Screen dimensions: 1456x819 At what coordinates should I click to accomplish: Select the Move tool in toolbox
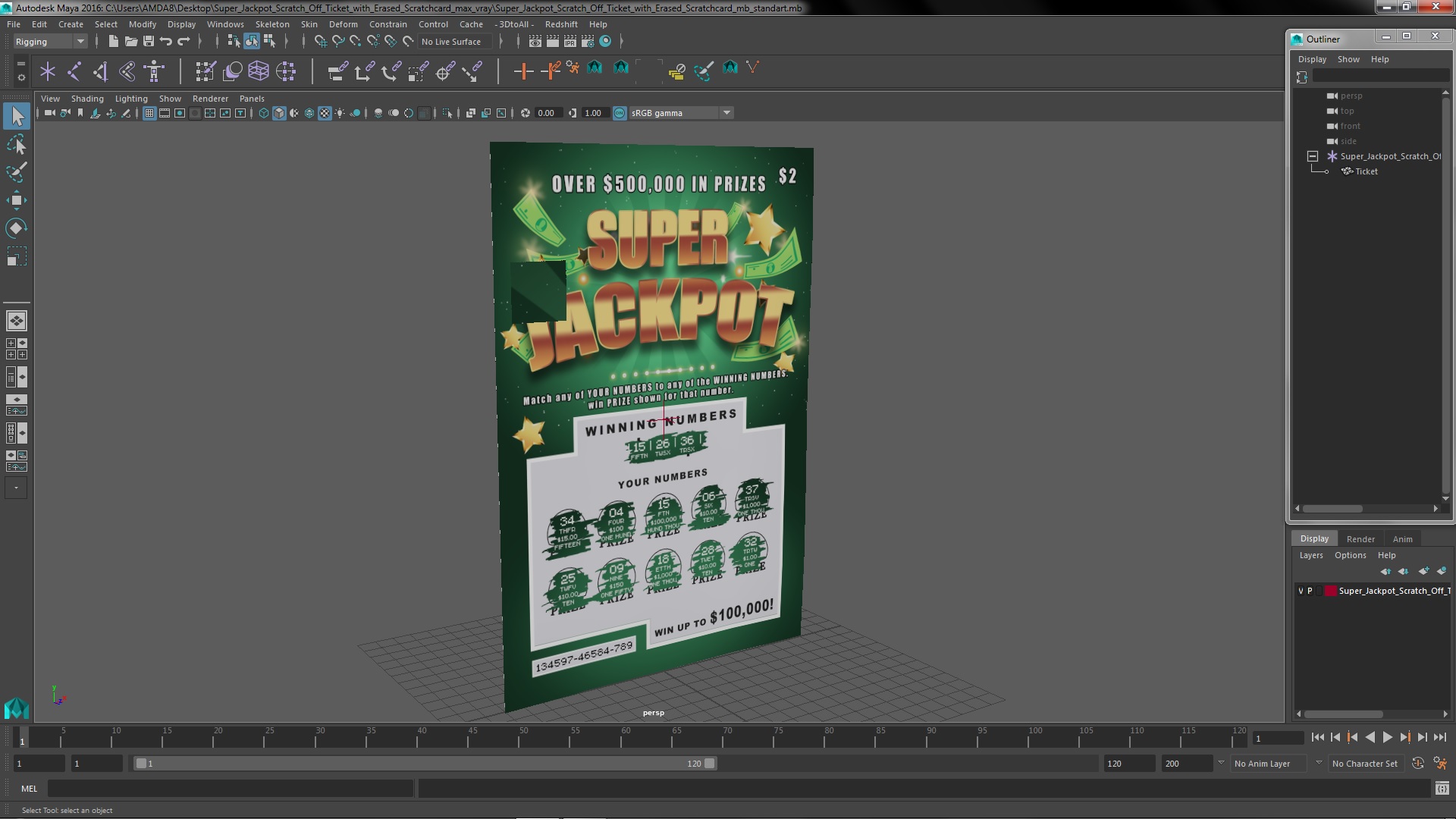(x=16, y=200)
